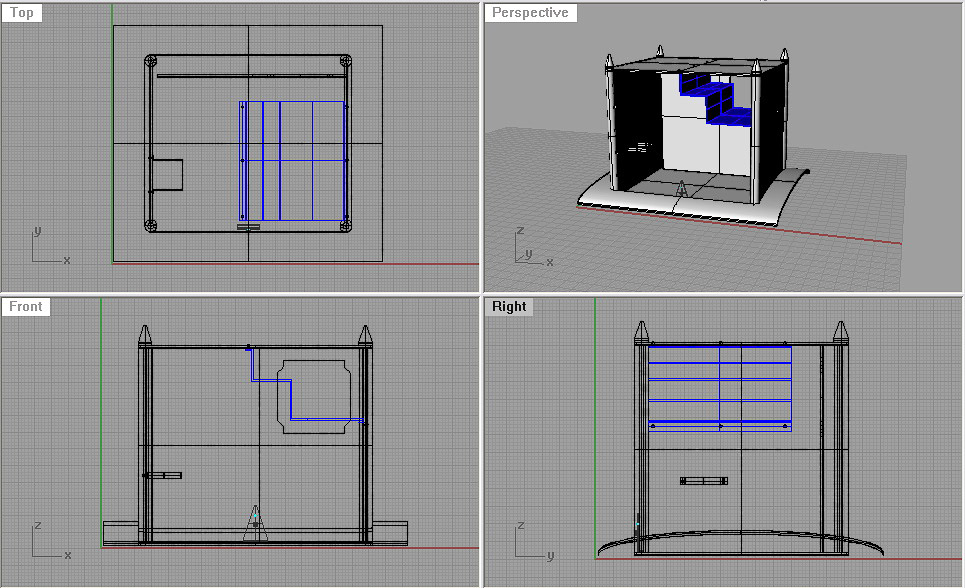Activate the Right viewport title label

[x=509, y=306]
